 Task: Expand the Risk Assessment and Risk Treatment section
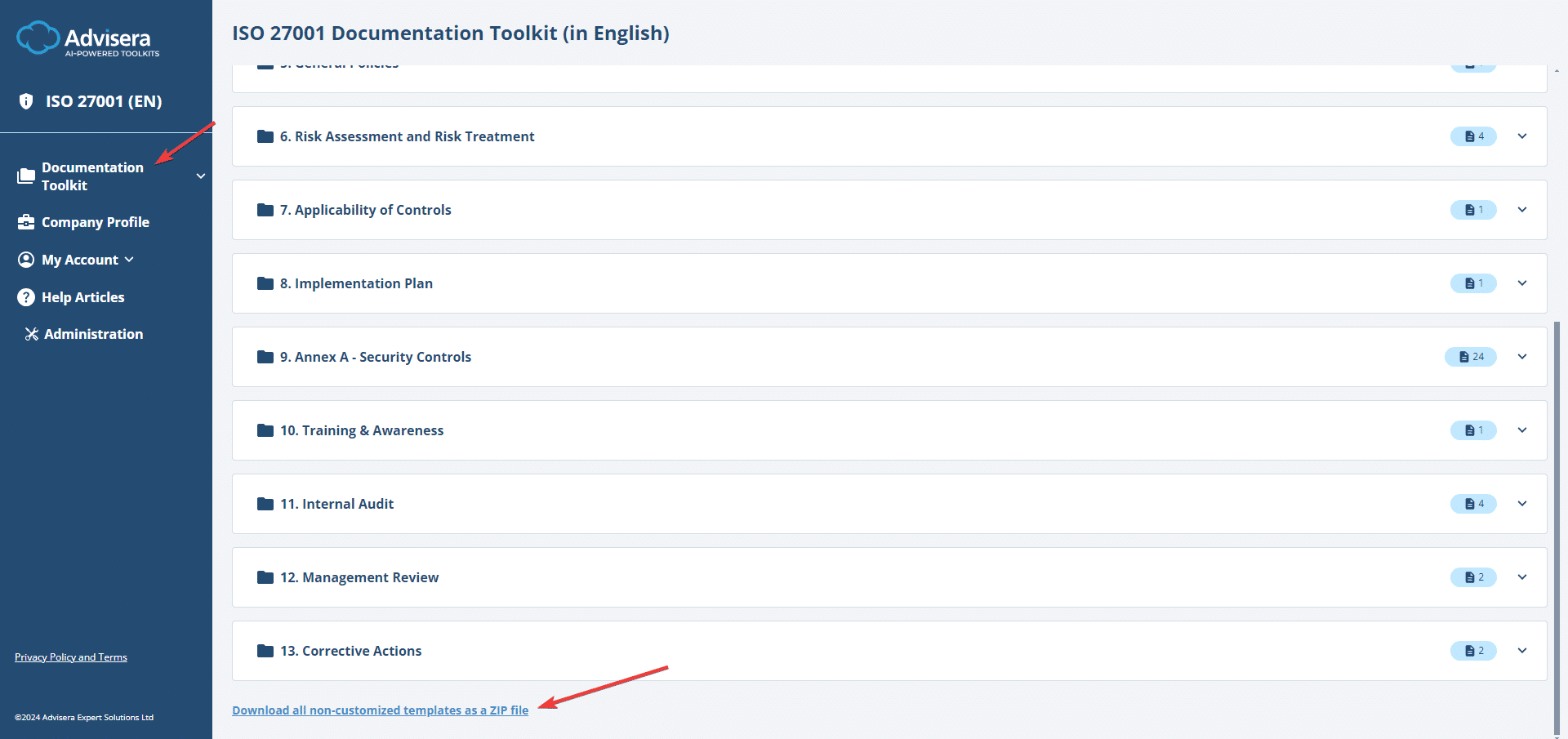pos(1522,136)
